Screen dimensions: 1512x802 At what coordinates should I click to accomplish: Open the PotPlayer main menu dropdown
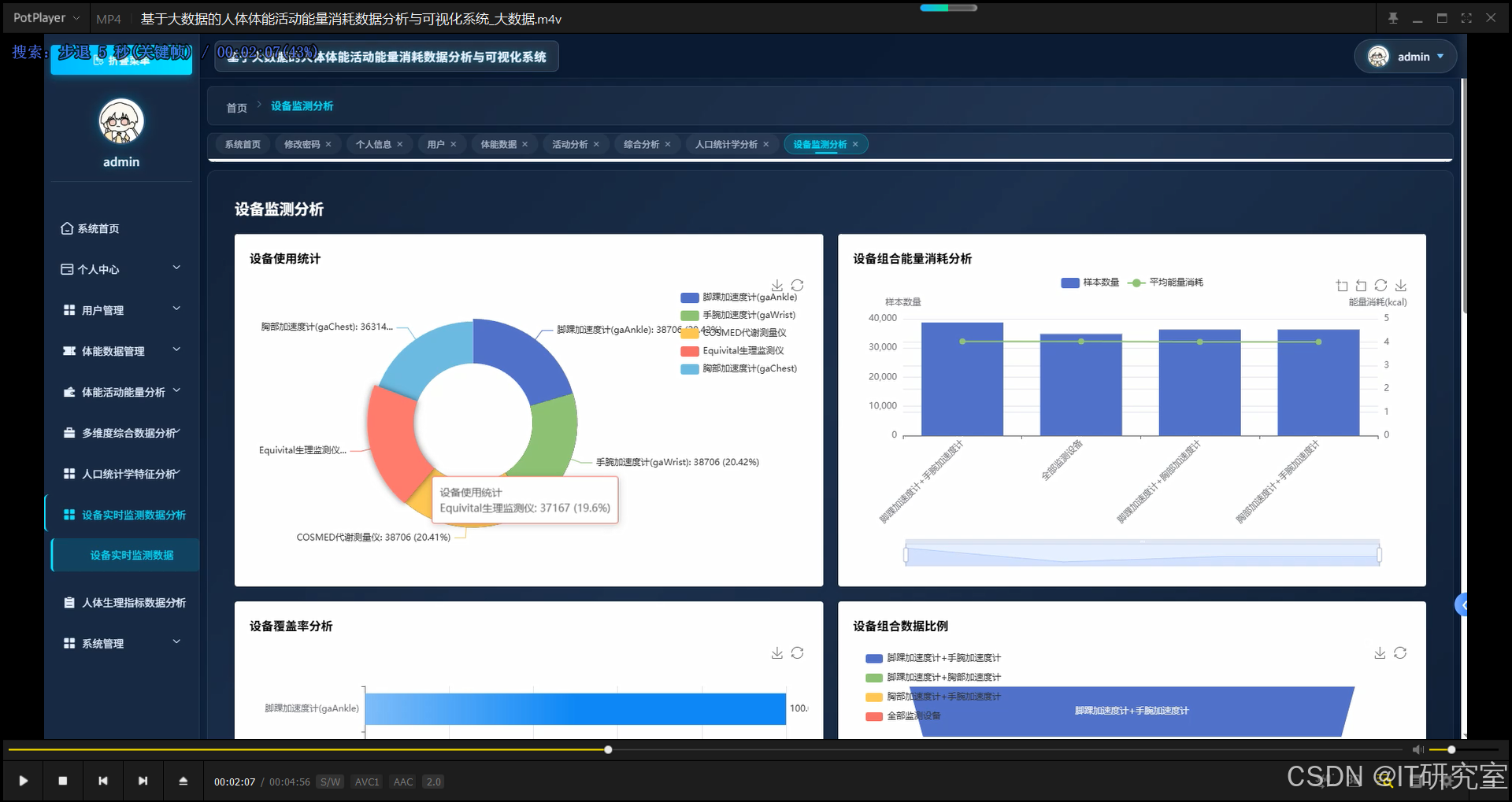coord(46,18)
